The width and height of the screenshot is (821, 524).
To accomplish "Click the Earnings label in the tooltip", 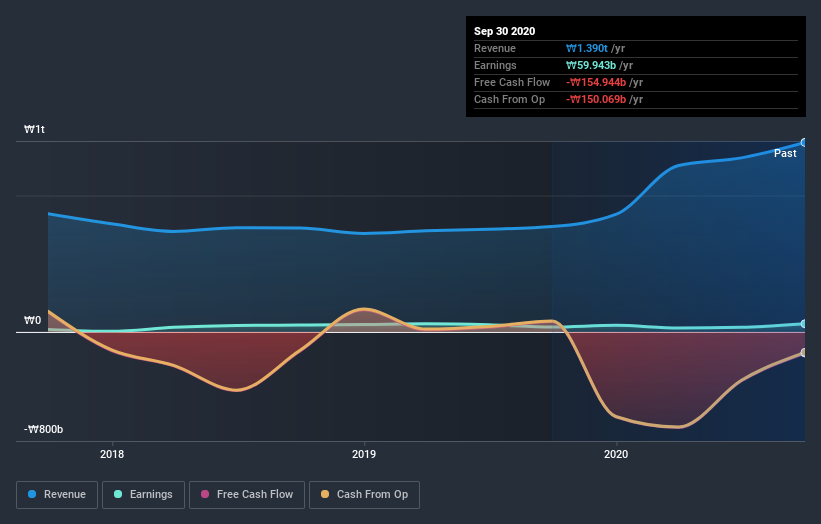I will 495,65.
